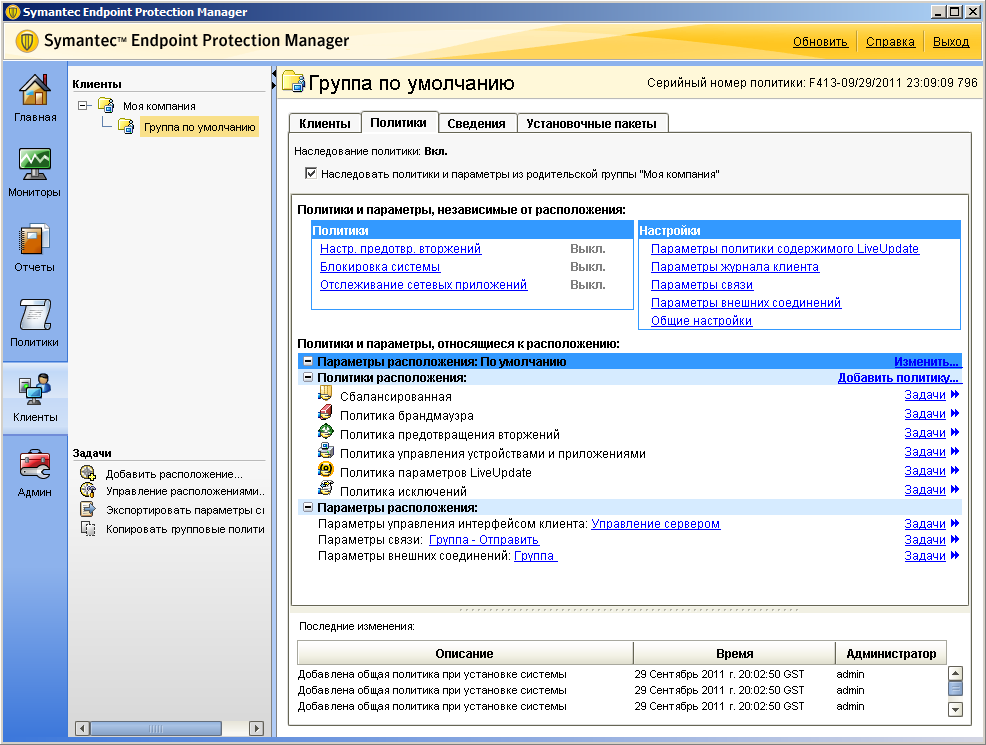Image resolution: width=986 pixels, height=745 pixels.
Task: Open the Мониторы monitors icon
Action: tap(35, 164)
